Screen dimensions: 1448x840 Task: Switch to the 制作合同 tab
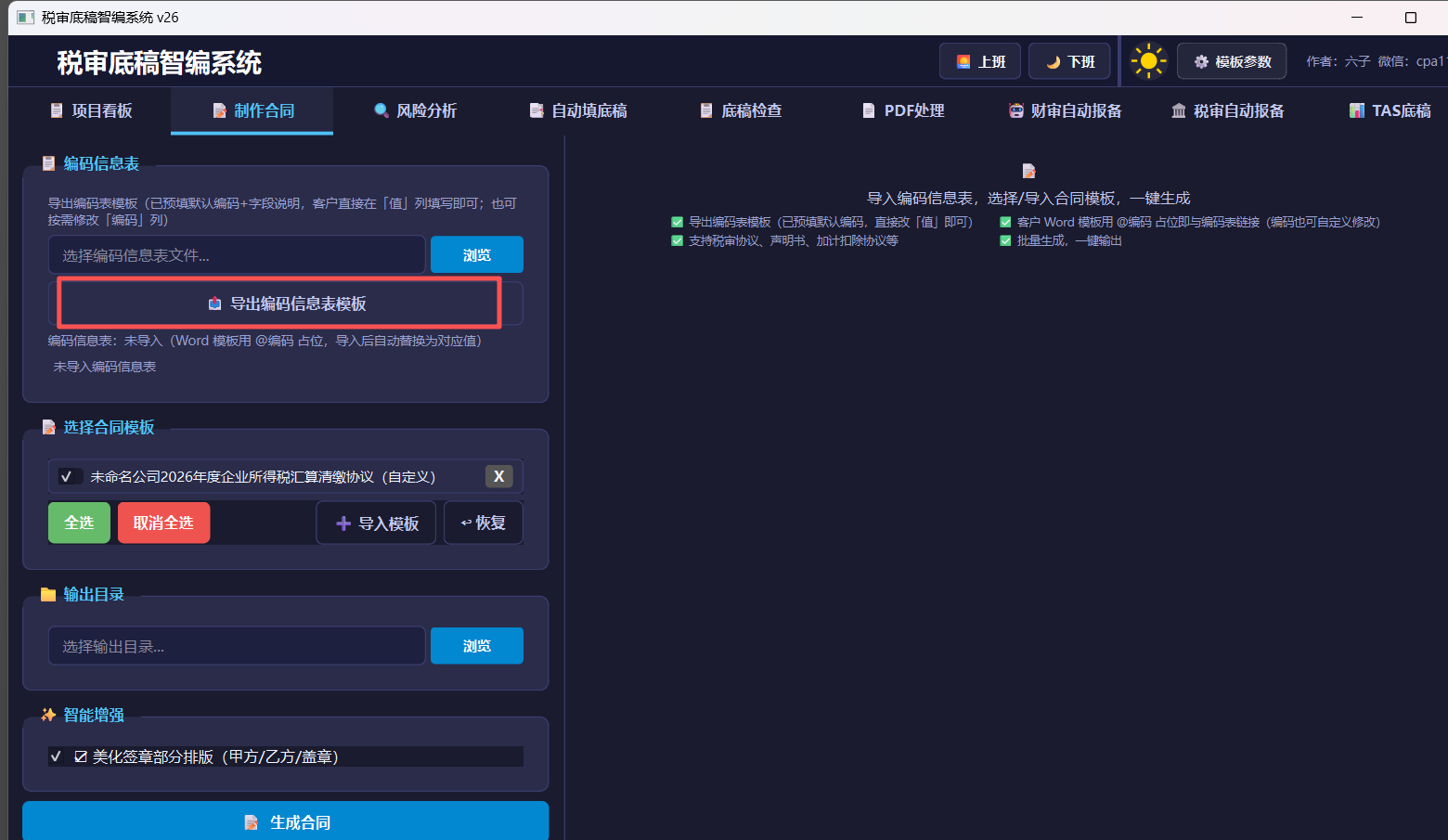pyautogui.click(x=252, y=110)
